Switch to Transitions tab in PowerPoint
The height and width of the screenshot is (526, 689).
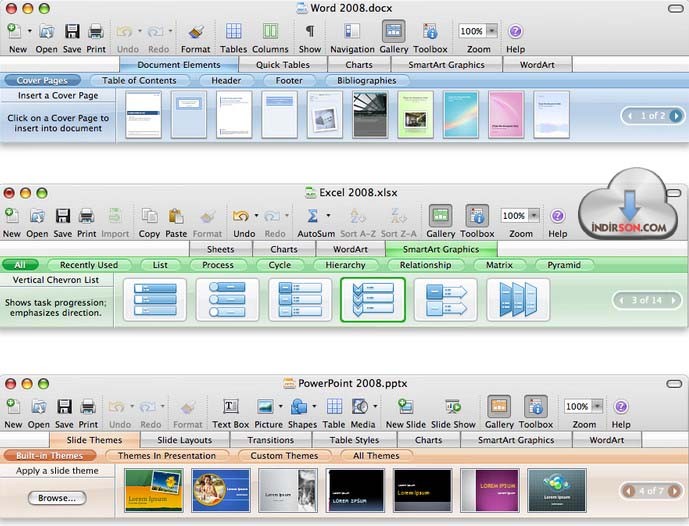click(x=271, y=440)
